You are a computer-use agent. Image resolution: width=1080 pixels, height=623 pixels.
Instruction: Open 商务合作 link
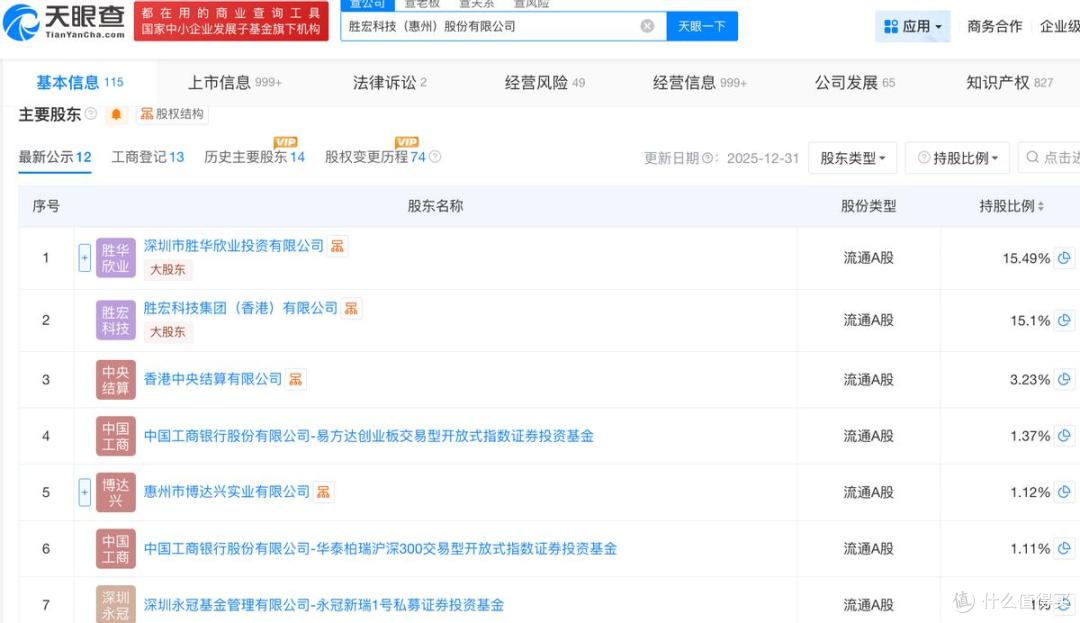pyautogui.click(x=994, y=26)
